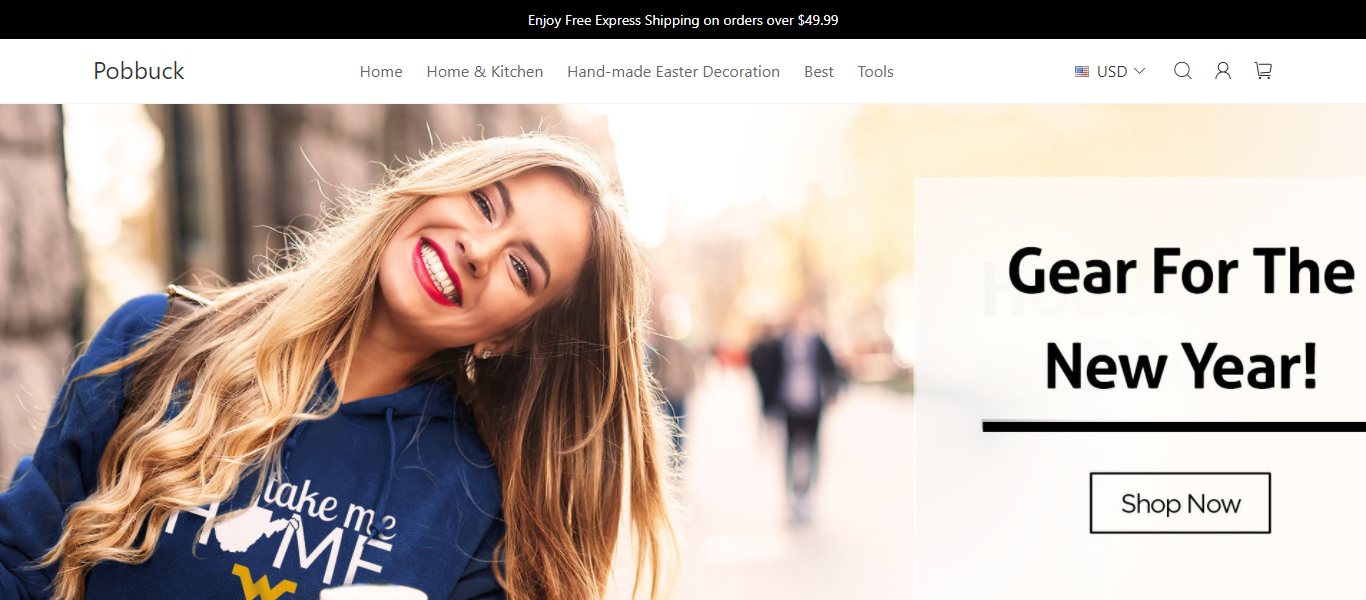
Task: Expand the USD currency dropdown
Action: coord(1110,72)
